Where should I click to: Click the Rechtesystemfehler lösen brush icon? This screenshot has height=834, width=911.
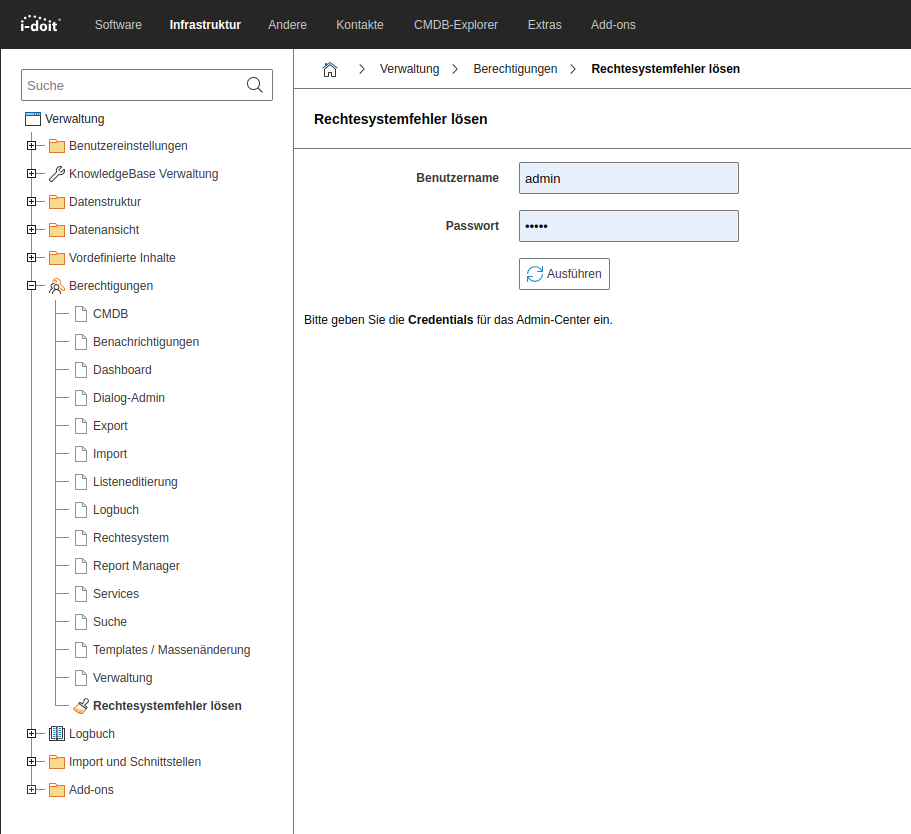click(x=81, y=706)
